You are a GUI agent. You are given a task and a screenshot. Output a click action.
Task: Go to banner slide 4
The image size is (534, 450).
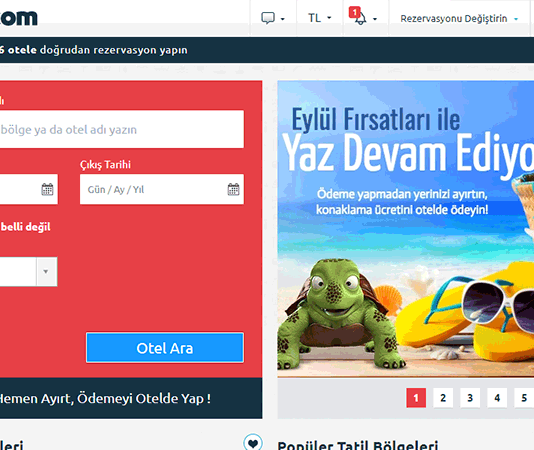click(x=497, y=398)
